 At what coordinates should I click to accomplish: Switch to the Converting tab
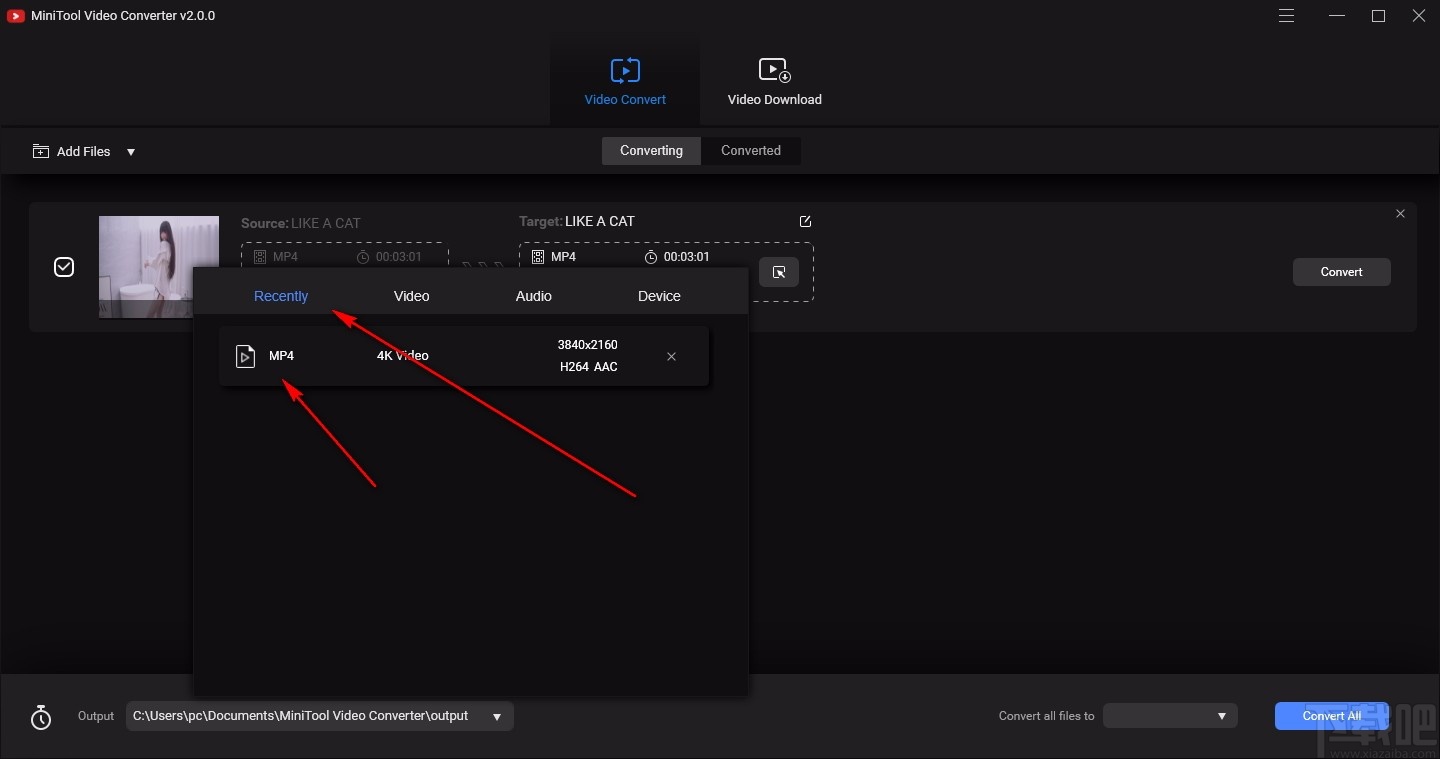tap(651, 151)
